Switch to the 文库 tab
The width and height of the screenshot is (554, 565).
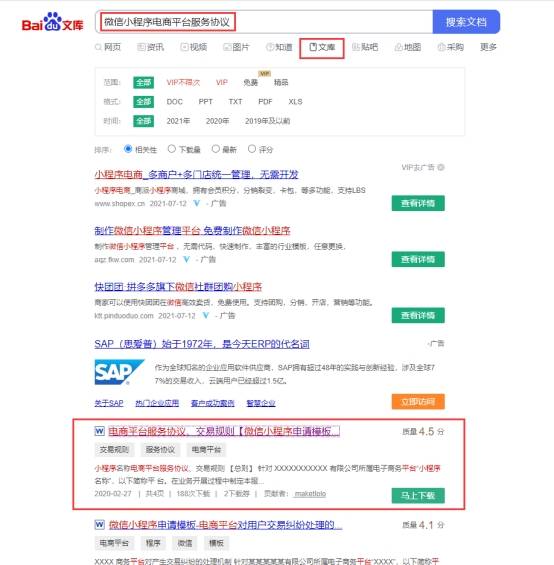pos(322,47)
